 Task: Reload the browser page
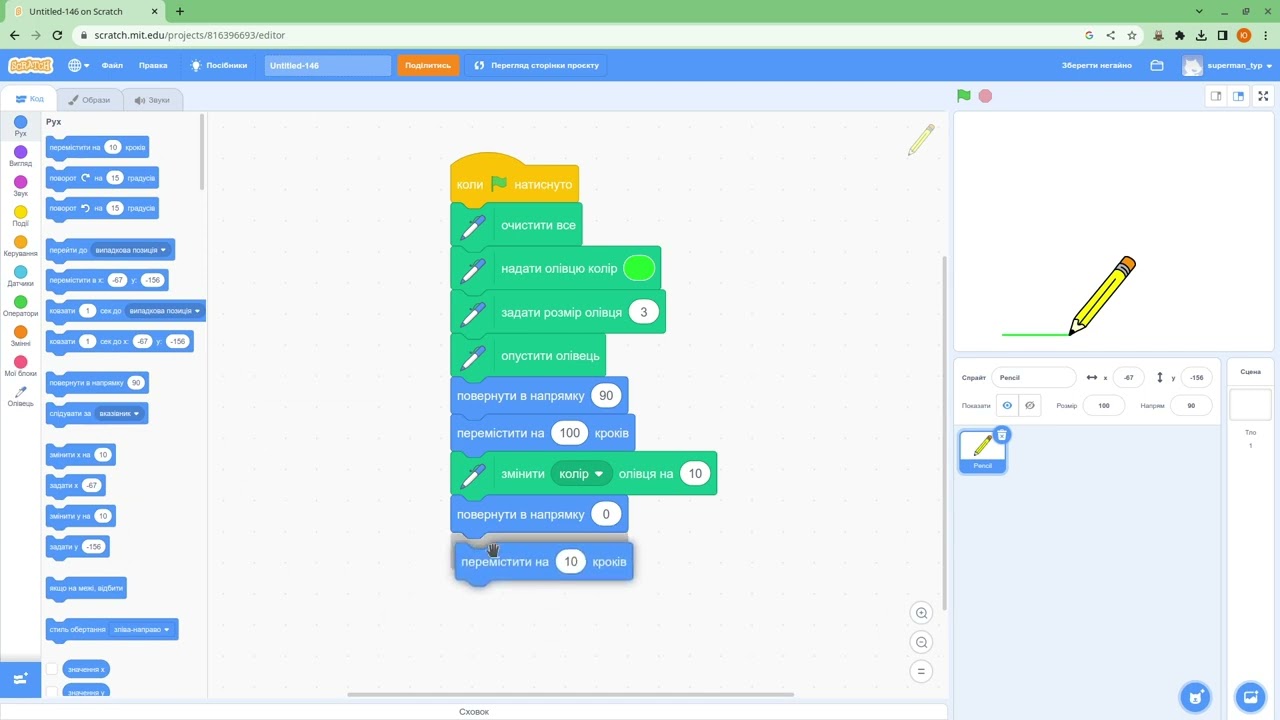57,35
